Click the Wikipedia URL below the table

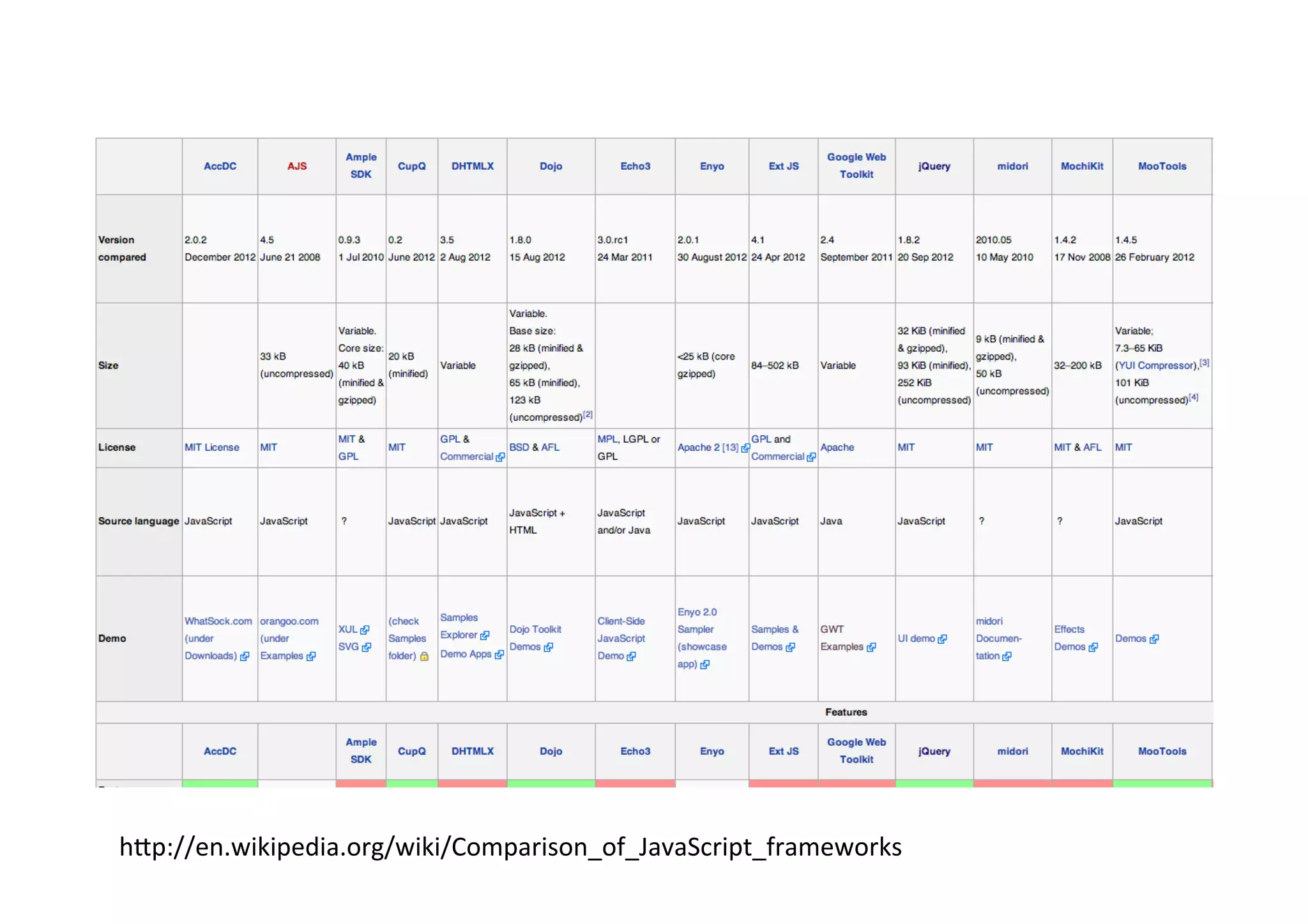tap(510, 847)
